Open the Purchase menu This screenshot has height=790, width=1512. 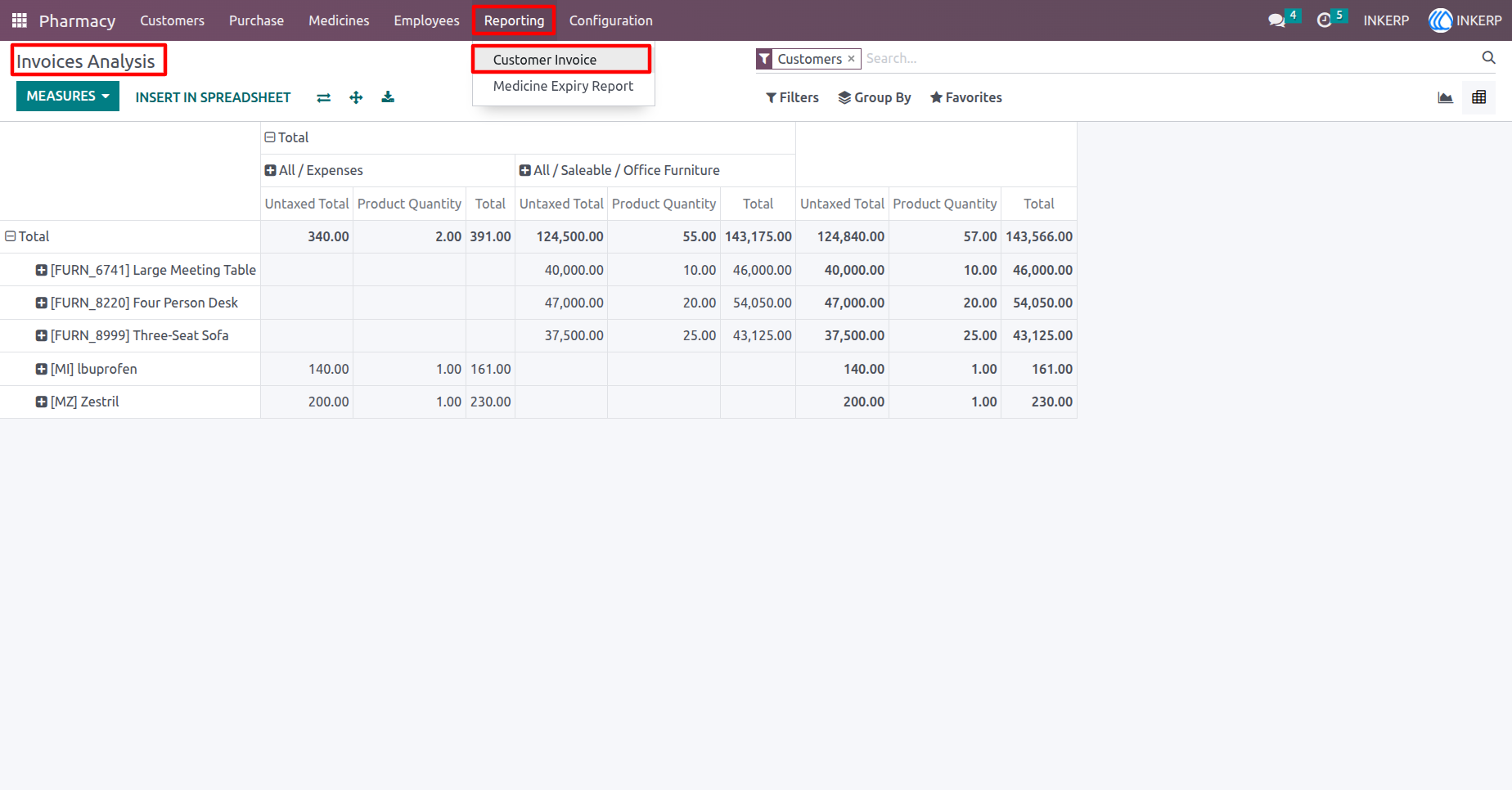[x=256, y=20]
